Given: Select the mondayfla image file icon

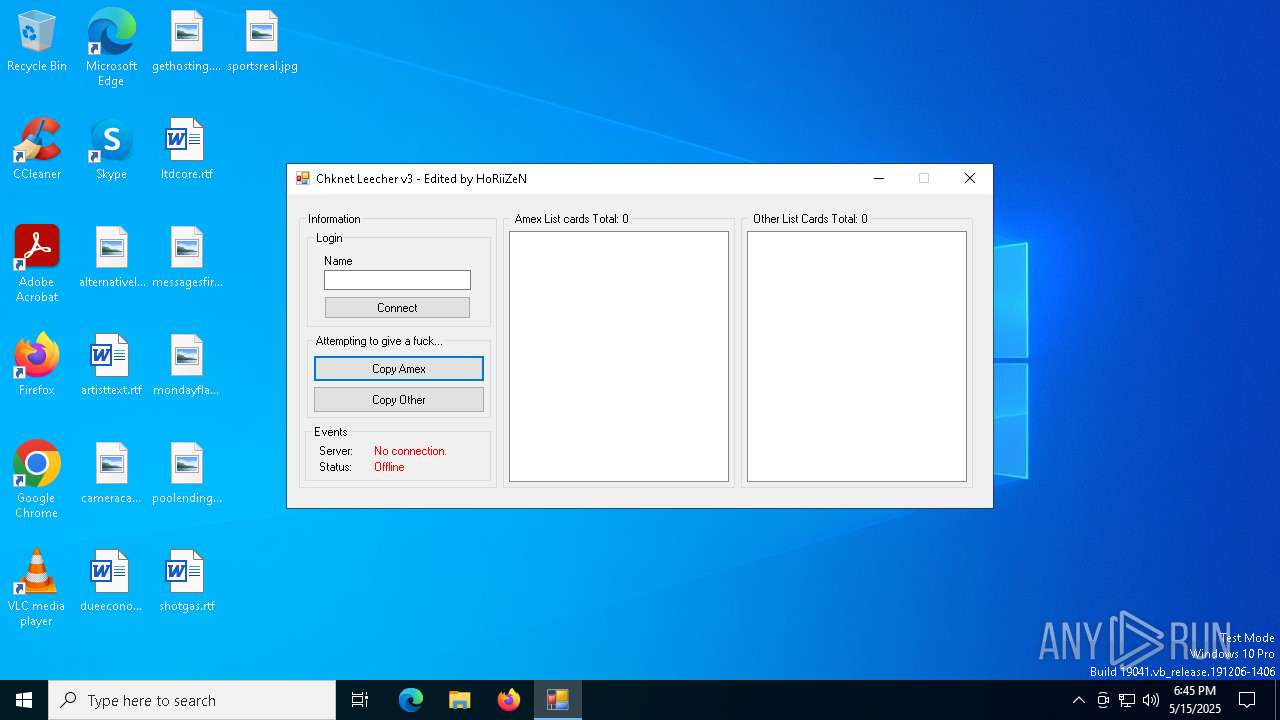Looking at the screenshot, I should 186,366.
